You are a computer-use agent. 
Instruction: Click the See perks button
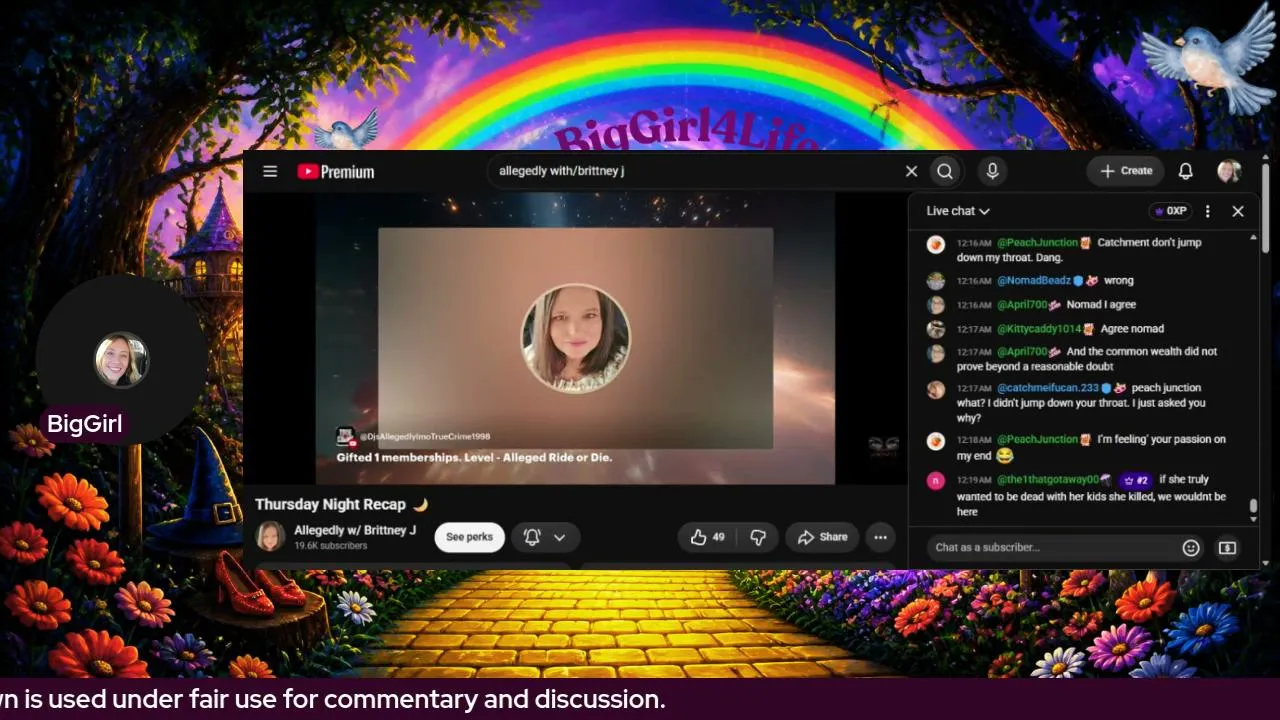[x=469, y=537]
